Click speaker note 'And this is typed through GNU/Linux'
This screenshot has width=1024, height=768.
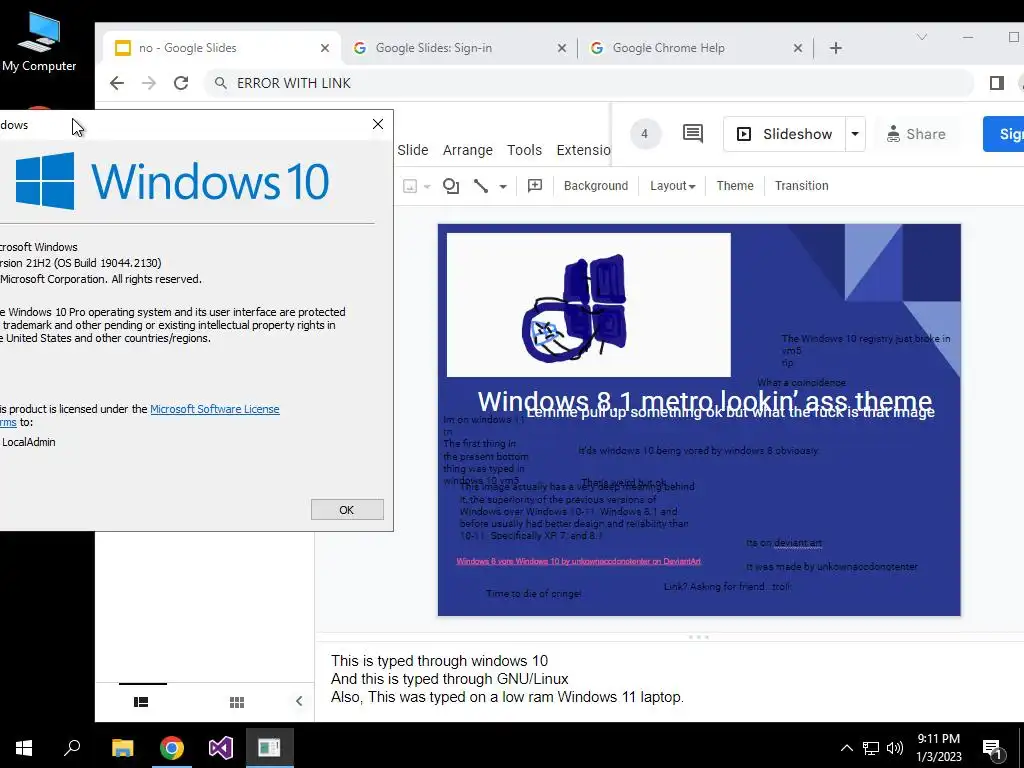click(x=449, y=679)
